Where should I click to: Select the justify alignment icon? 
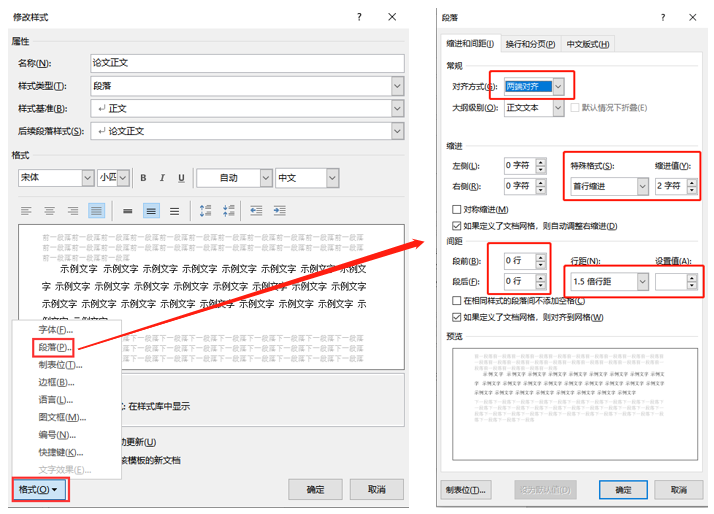tap(96, 211)
